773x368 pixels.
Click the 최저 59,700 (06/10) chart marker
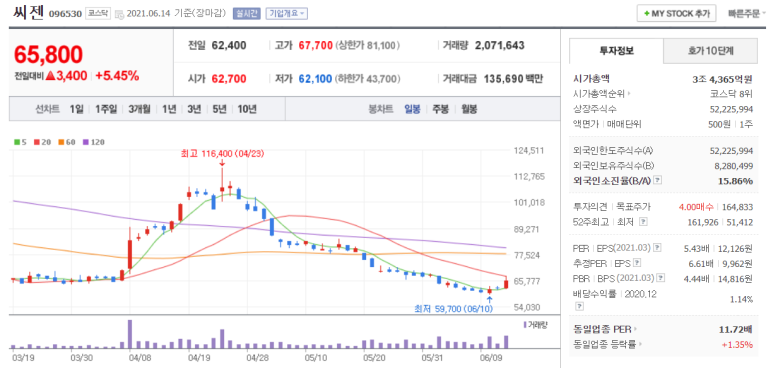pyautogui.click(x=454, y=309)
